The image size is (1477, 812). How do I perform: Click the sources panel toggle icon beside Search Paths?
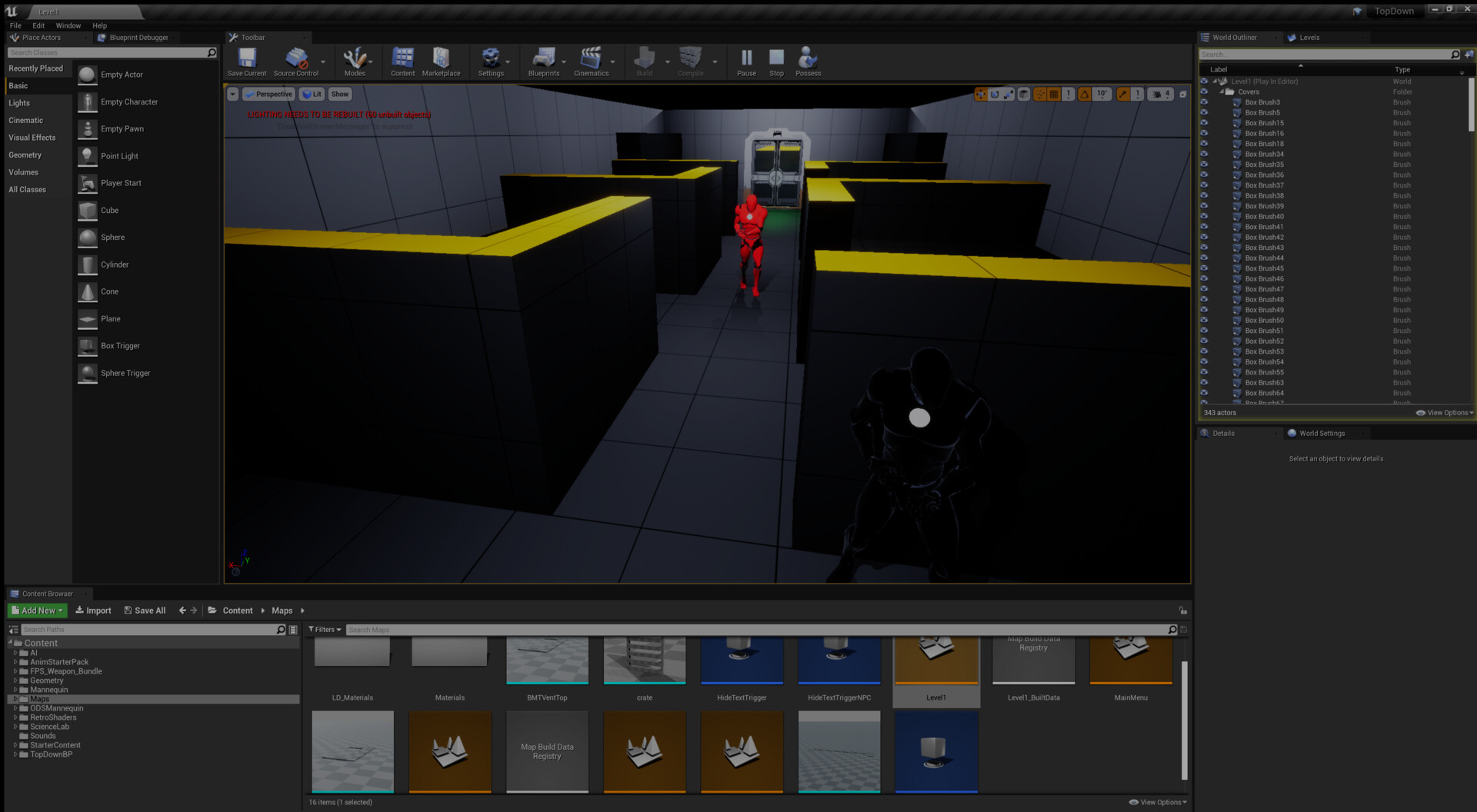(x=14, y=630)
